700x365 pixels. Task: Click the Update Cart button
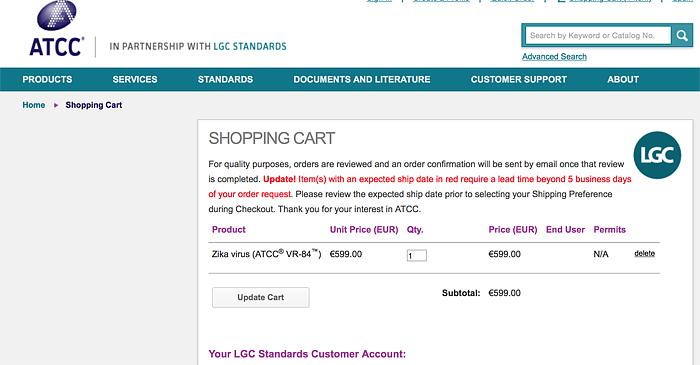coord(261,297)
